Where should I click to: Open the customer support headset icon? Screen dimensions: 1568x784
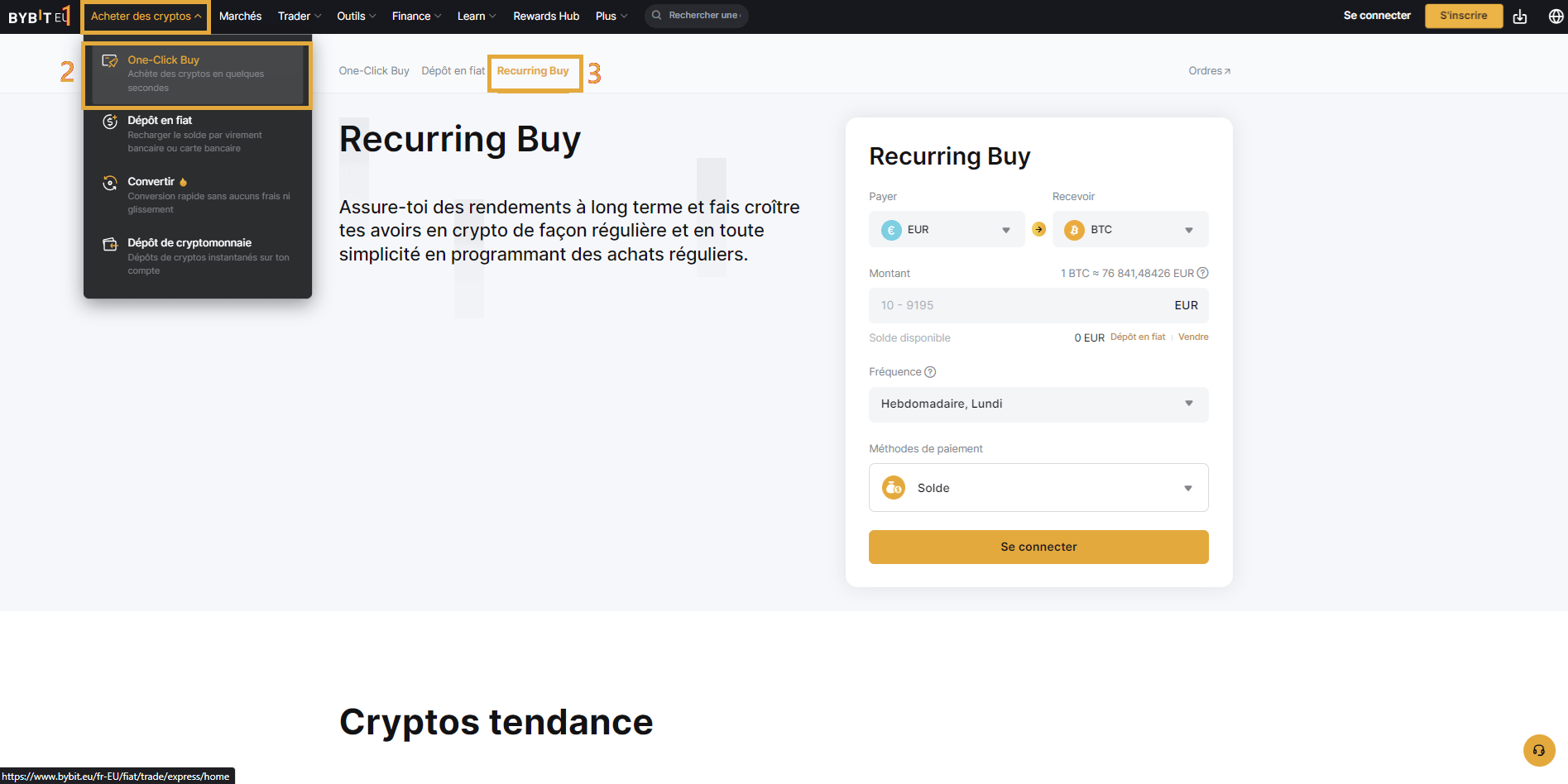pyautogui.click(x=1539, y=750)
